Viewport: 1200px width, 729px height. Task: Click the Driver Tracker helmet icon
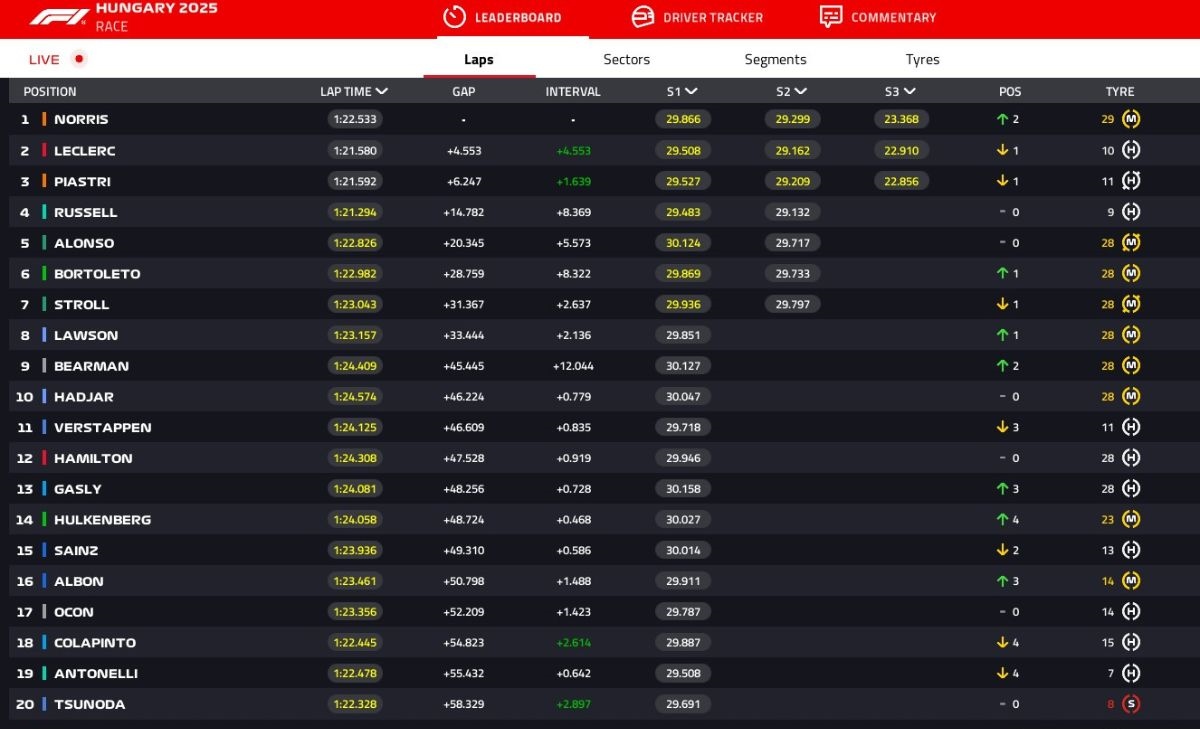pyautogui.click(x=643, y=17)
